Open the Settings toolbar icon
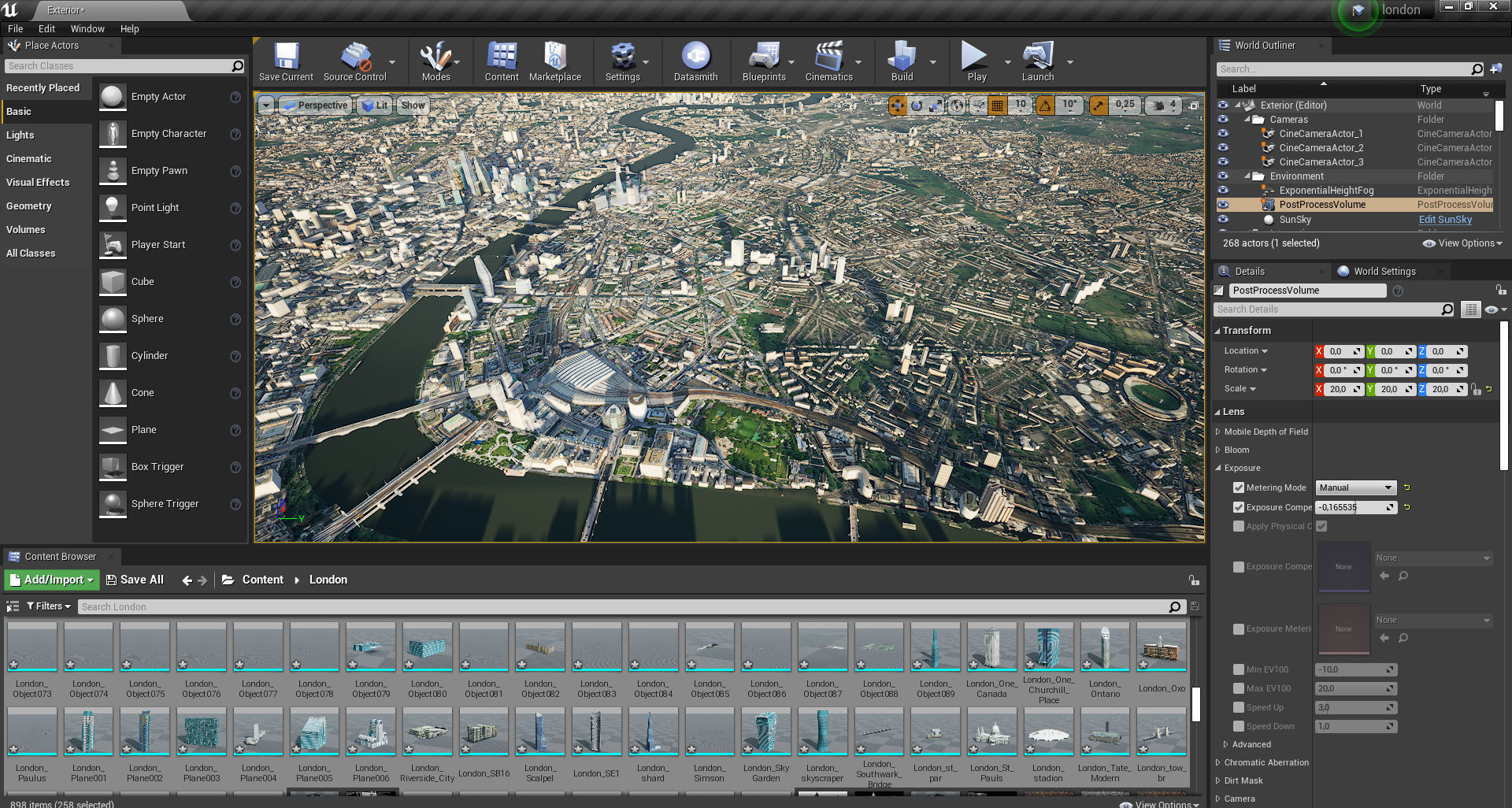 click(622, 61)
